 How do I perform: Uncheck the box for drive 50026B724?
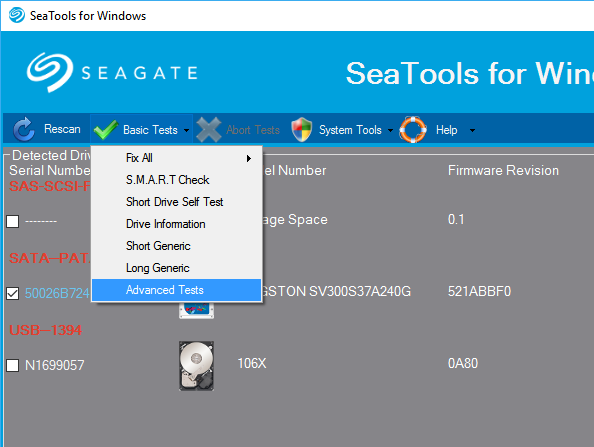coord(13,293)
